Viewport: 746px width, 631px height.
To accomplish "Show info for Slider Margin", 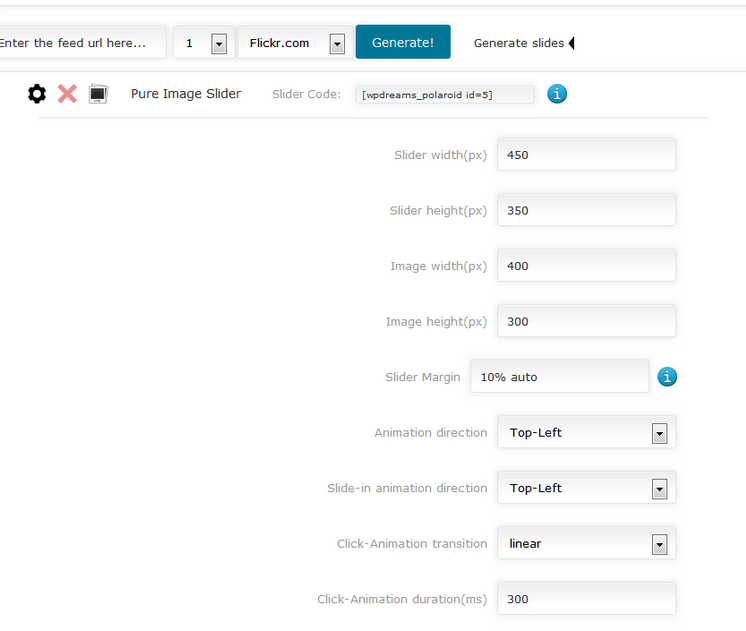I will coord(667,377).
